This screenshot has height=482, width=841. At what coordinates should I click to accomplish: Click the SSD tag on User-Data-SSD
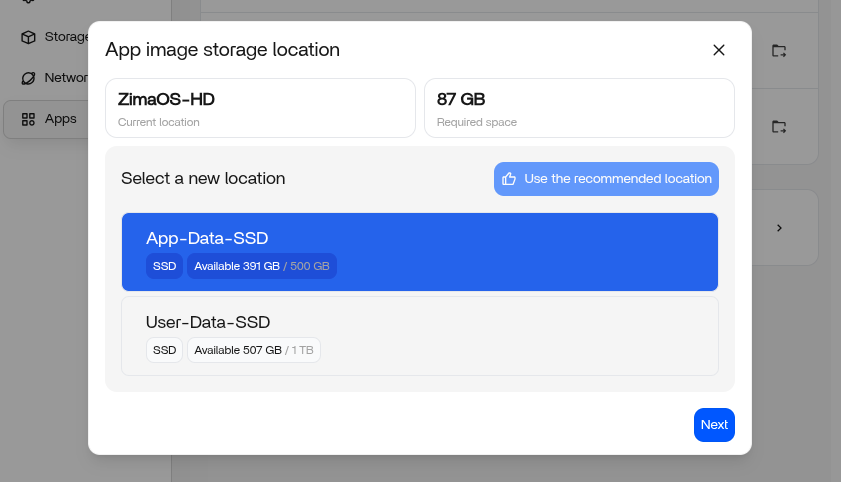pyautogui.click(x=165, y=350)
